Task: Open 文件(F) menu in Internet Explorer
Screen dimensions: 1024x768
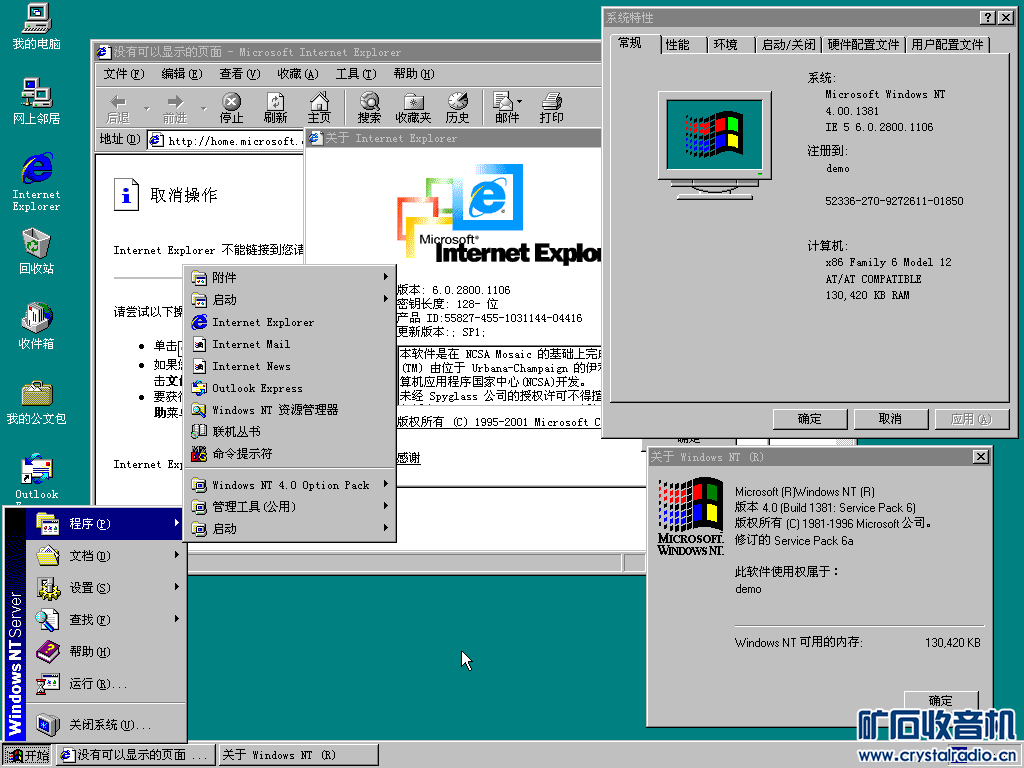Action: coord(123,74)
